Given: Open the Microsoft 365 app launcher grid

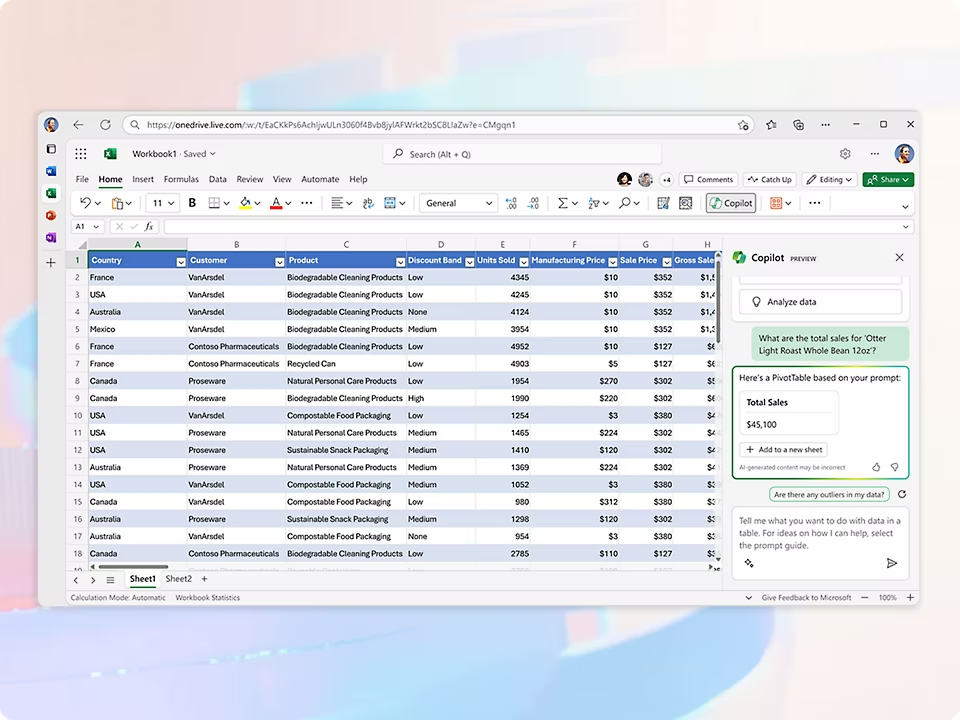Looking at the screenshot, I should (x=81, y=154).
